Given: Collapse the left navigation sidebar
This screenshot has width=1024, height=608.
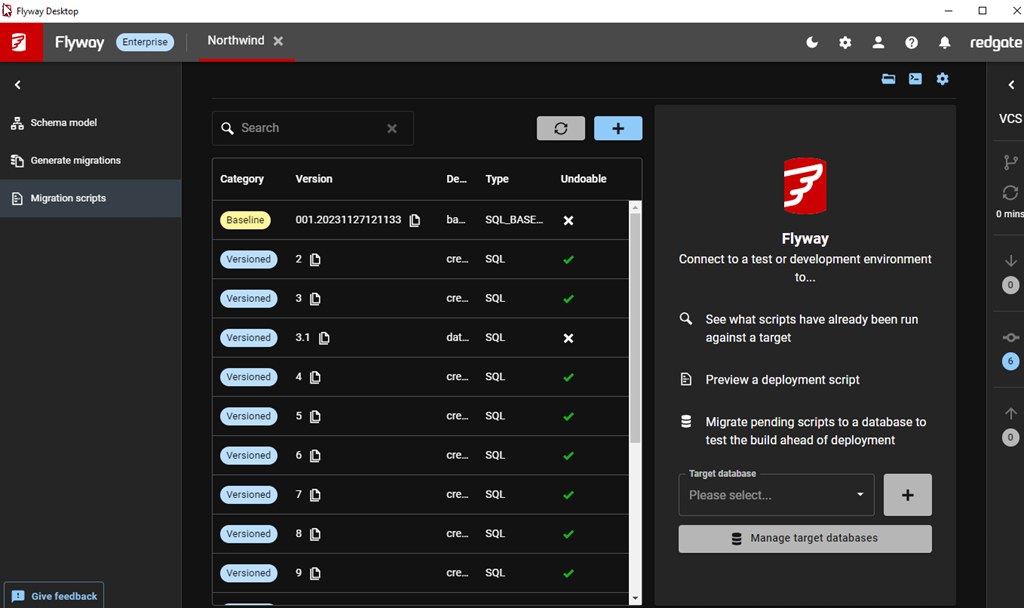Looking at the screenshot, I should click(x=18, y=86).
